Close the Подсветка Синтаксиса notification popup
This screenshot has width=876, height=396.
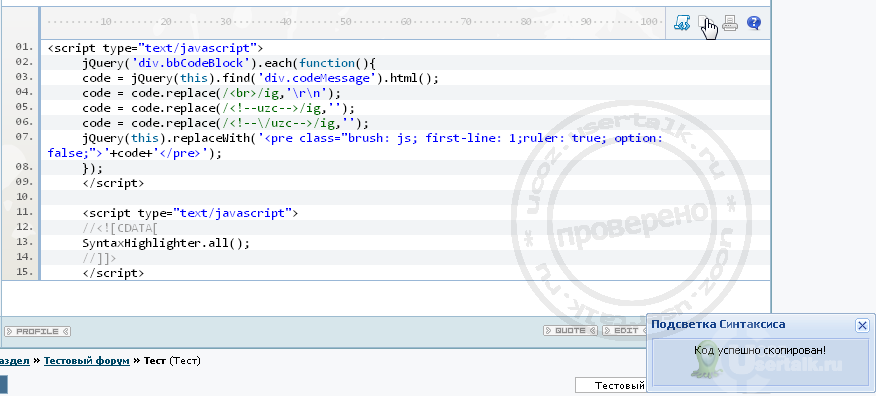point(863,325)
